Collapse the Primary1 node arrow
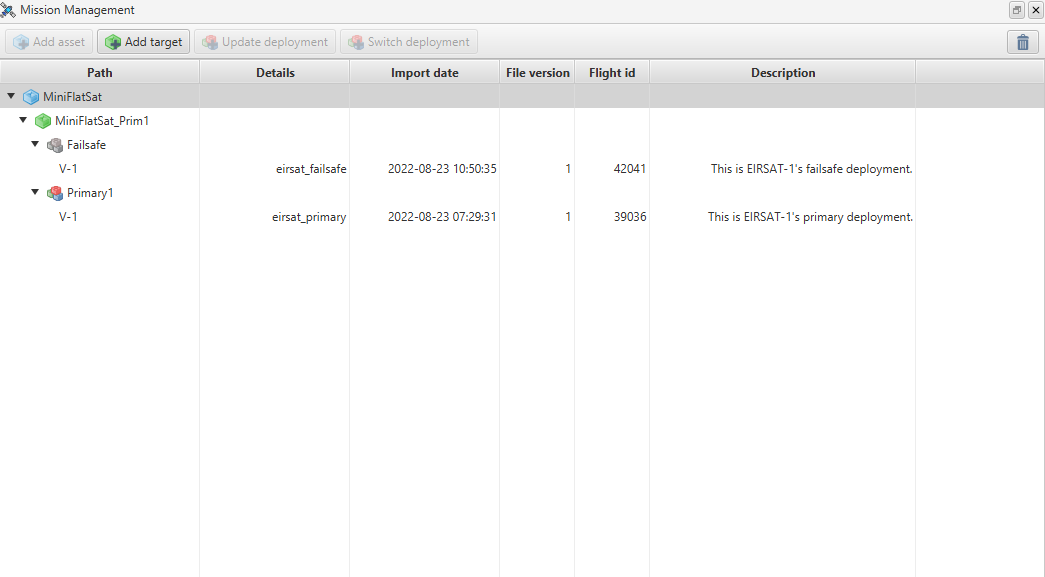This screenshot has width=1045, height=577. (x=35, y=193)
